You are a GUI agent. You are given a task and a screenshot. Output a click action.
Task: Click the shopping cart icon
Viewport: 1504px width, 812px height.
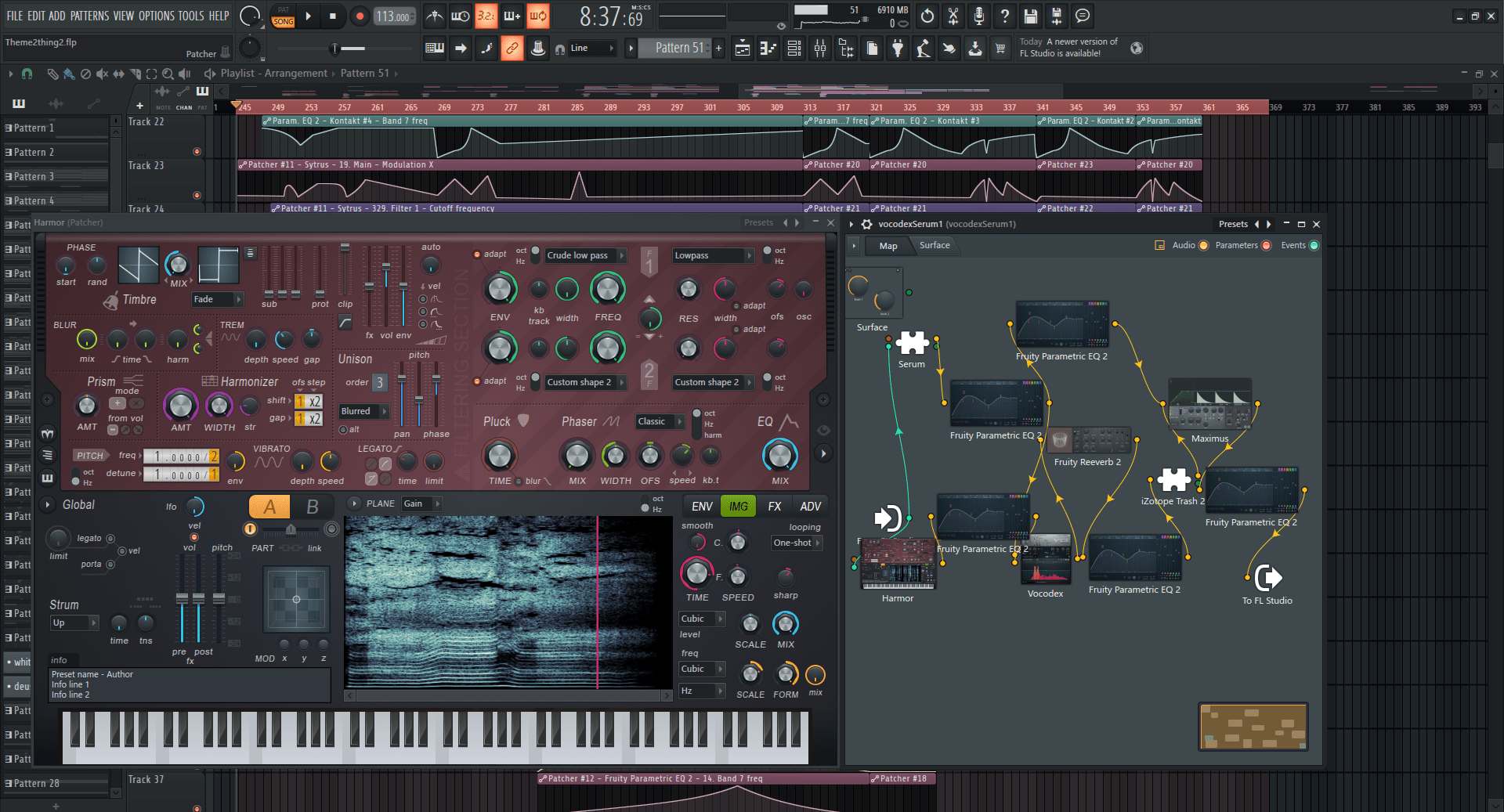pyautogui.click(x=1000, y=49)
